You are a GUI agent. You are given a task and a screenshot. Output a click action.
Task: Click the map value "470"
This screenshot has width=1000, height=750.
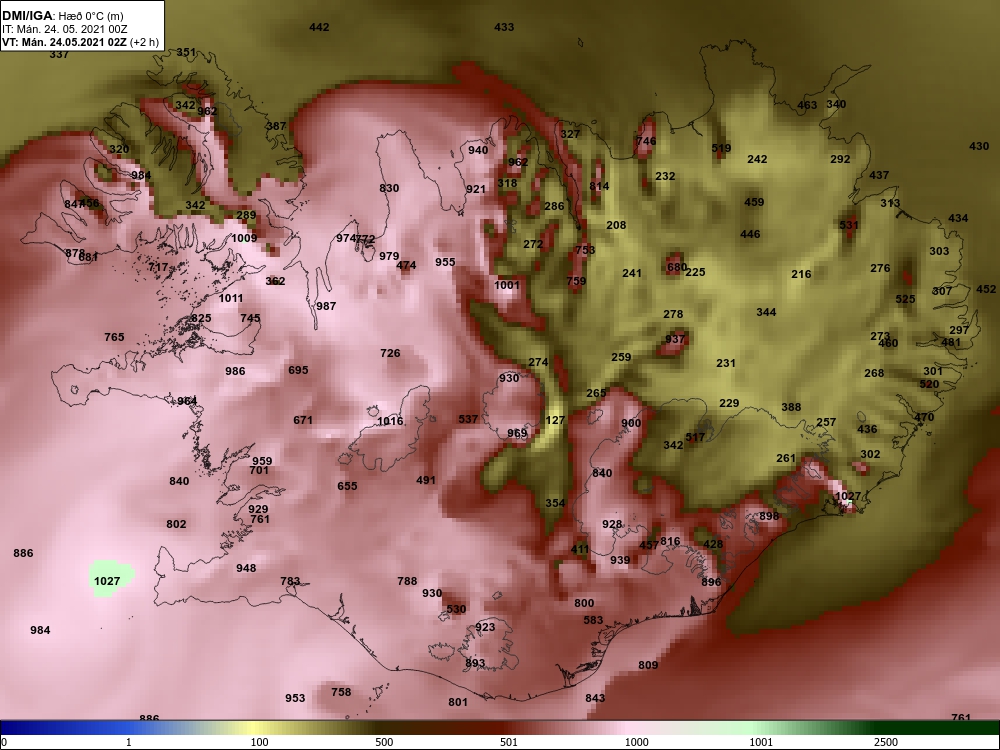(x=923, y=417)
